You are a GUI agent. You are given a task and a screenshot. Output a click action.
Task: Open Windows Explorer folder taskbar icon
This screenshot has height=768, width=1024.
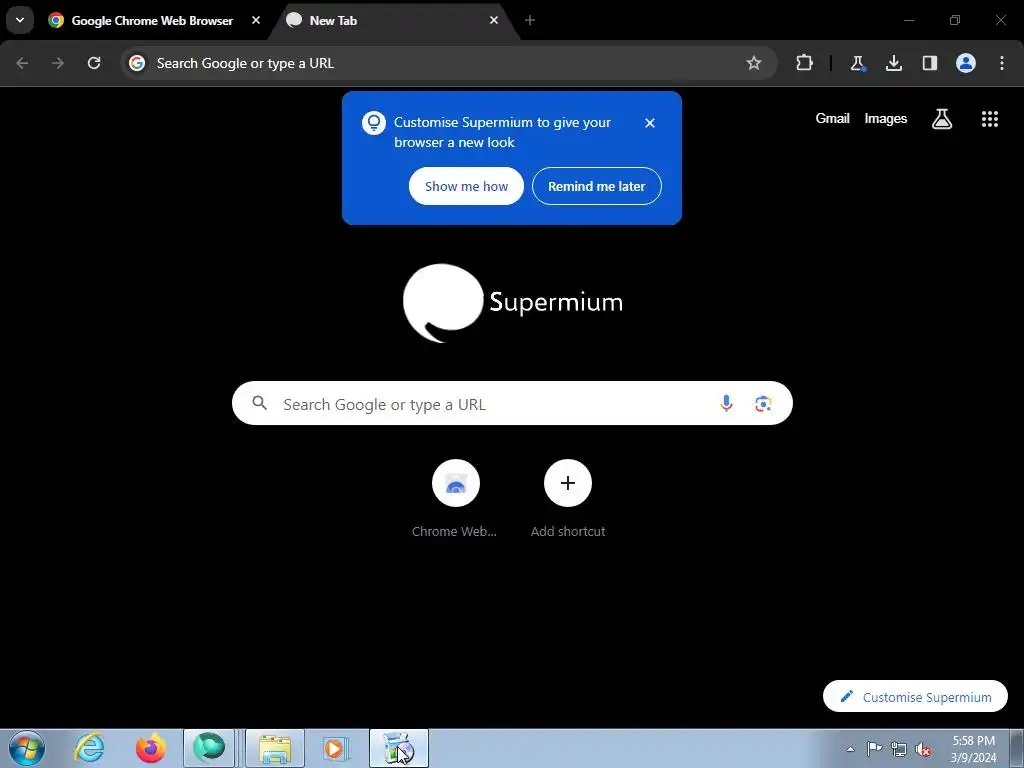point(275,748)
